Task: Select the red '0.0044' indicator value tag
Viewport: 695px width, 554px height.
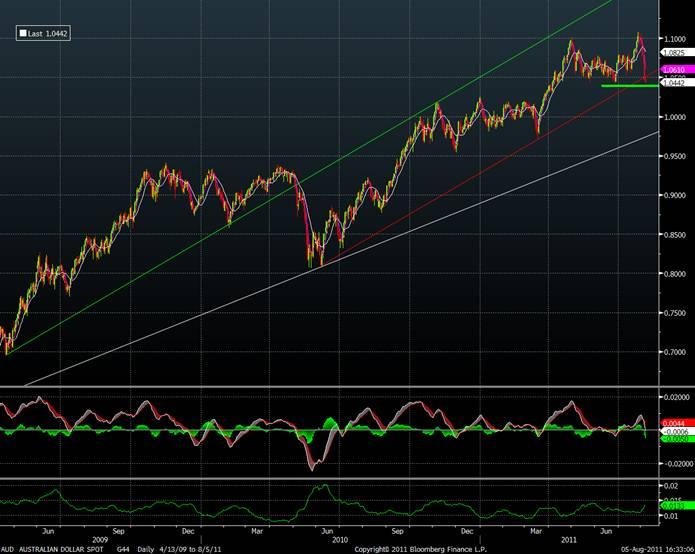Action: click(x=675, y=424)
